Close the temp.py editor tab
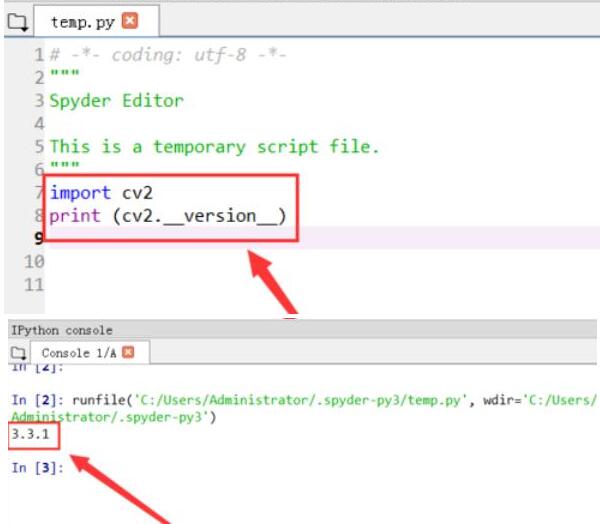This screenshot has width=600, height=524. (x=128, y=21)
